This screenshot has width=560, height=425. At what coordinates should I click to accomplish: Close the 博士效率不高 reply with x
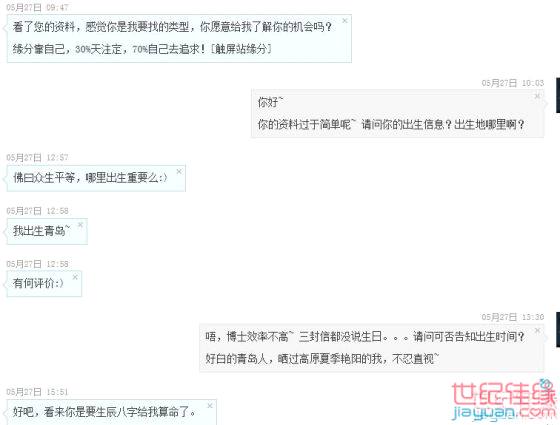[537, 330]
